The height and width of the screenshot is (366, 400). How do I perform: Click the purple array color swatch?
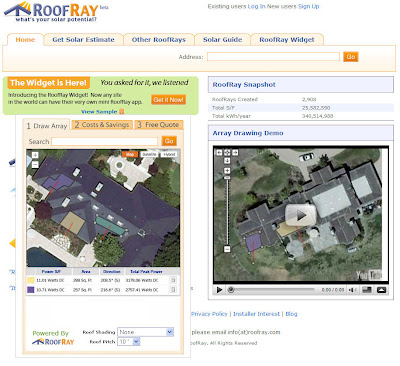[x=31, y=290]
